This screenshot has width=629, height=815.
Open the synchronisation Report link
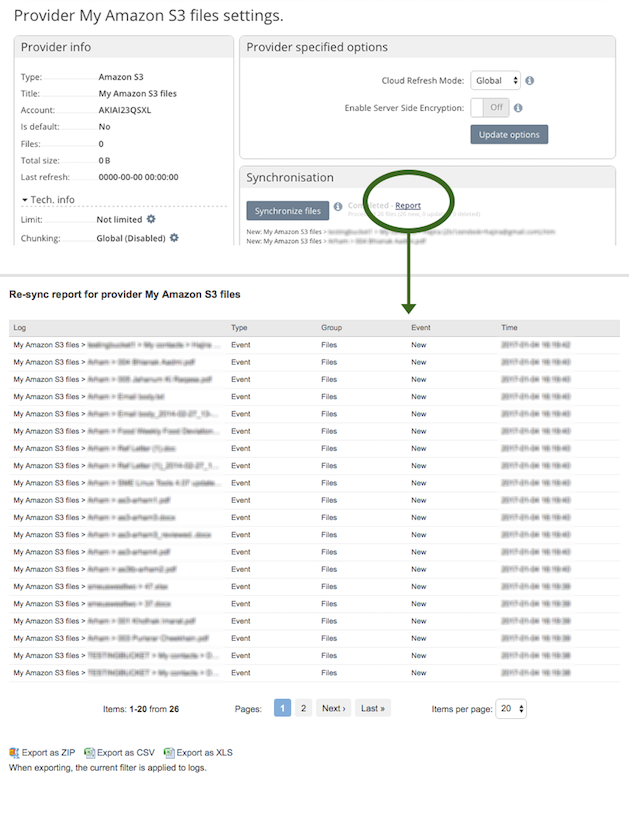pos(408,206)
